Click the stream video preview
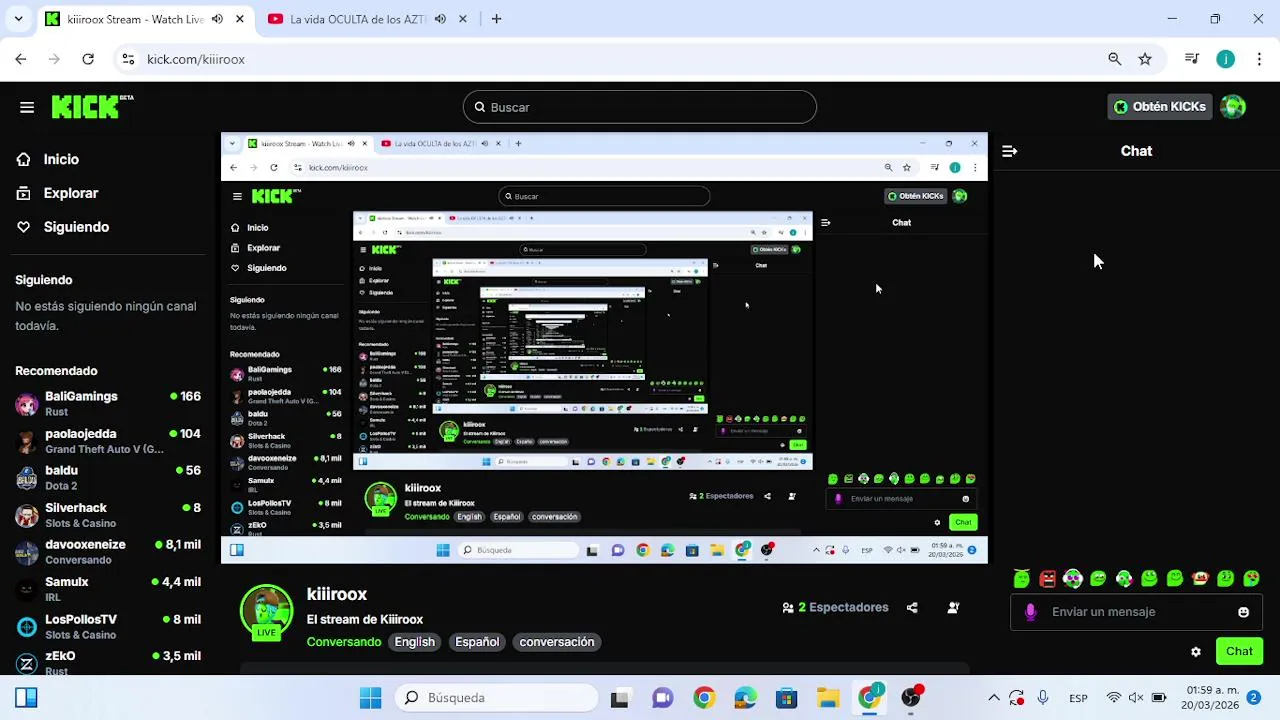Image resolution: width=1280 pixels, height=720 pixels. point(604,348)
